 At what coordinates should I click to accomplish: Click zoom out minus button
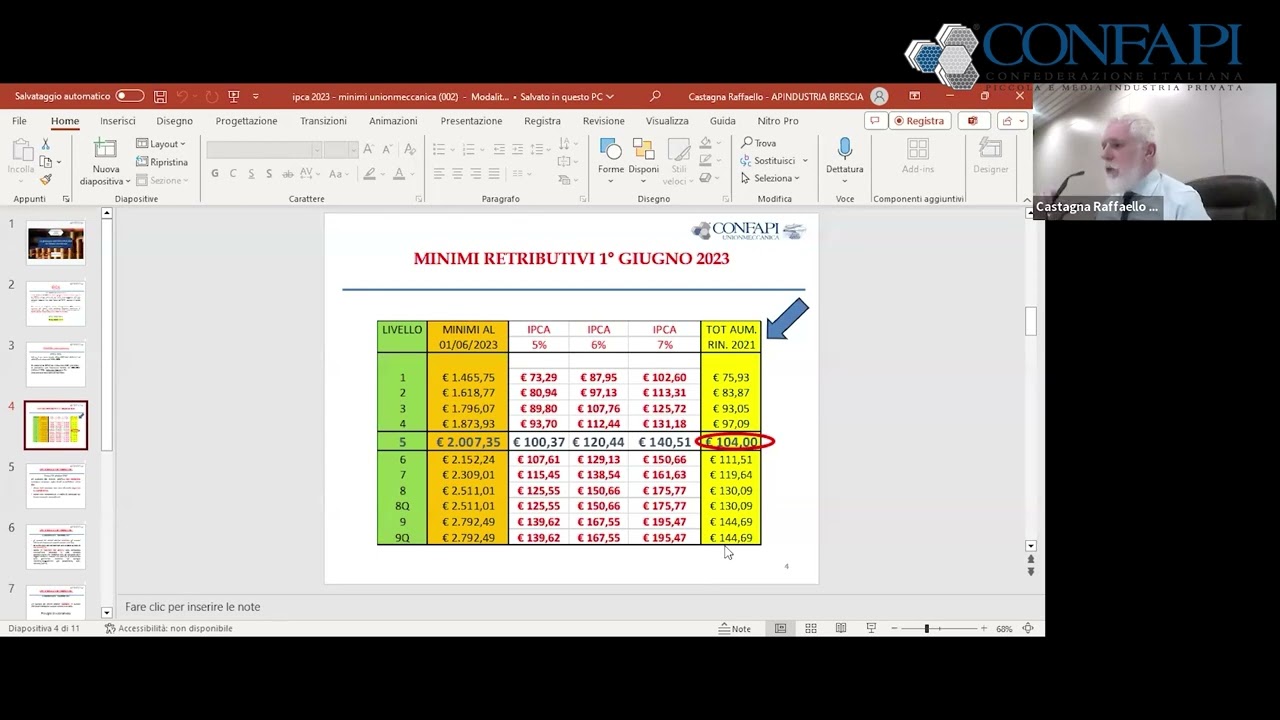(894, 628)
